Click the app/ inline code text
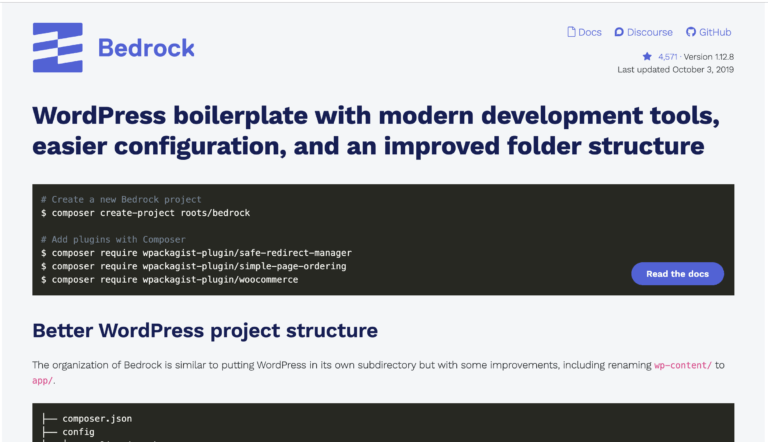Screen dimensions: 768x442 pyautogui.click(x=42, y=381)
